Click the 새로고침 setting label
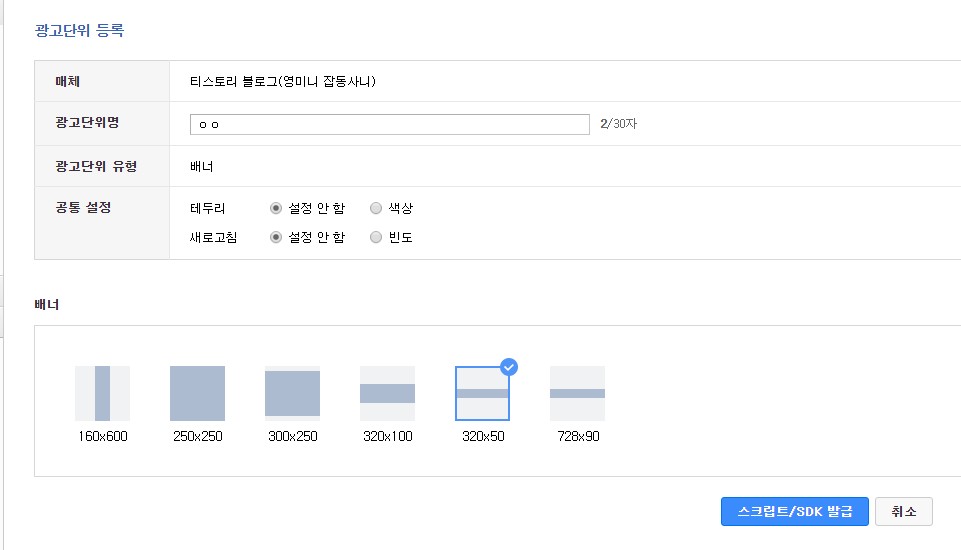Screen dimensions: 961x550 [x=213, y=237]
